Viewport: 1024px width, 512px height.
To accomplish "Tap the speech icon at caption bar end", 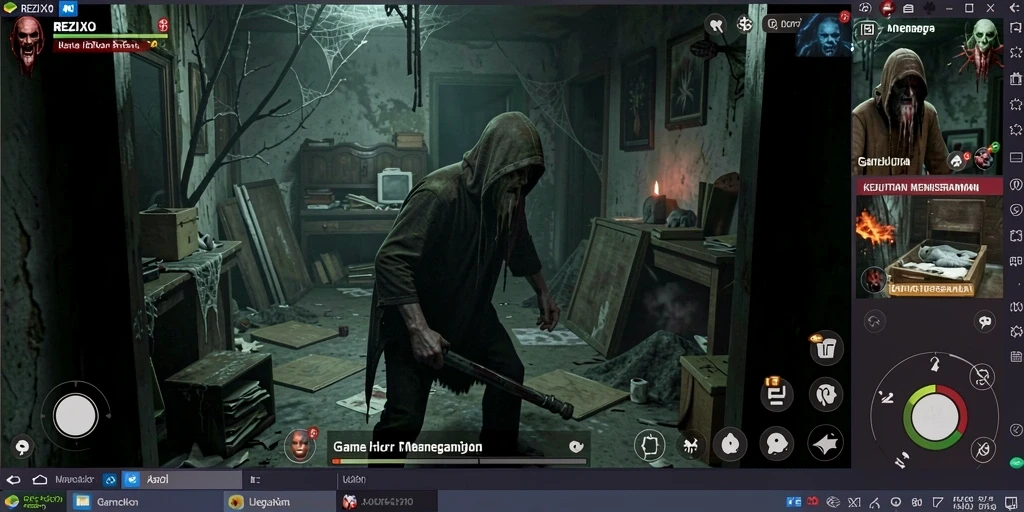I will 575,447.
